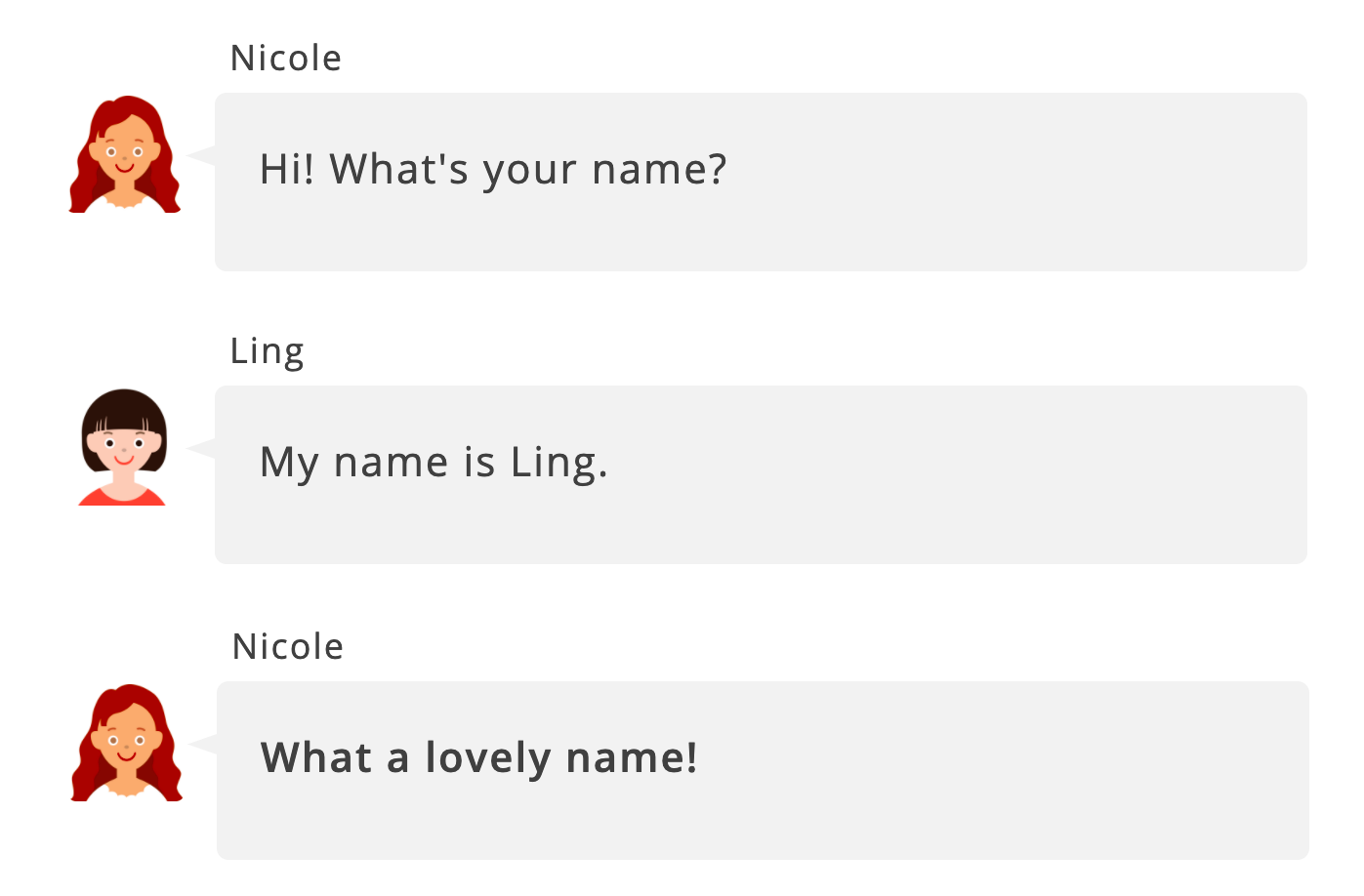Click the smiling face of the bottom Nicole avatar
Image resolution: width=1364 pixels, height=896 pixels.
pos(127,746)
